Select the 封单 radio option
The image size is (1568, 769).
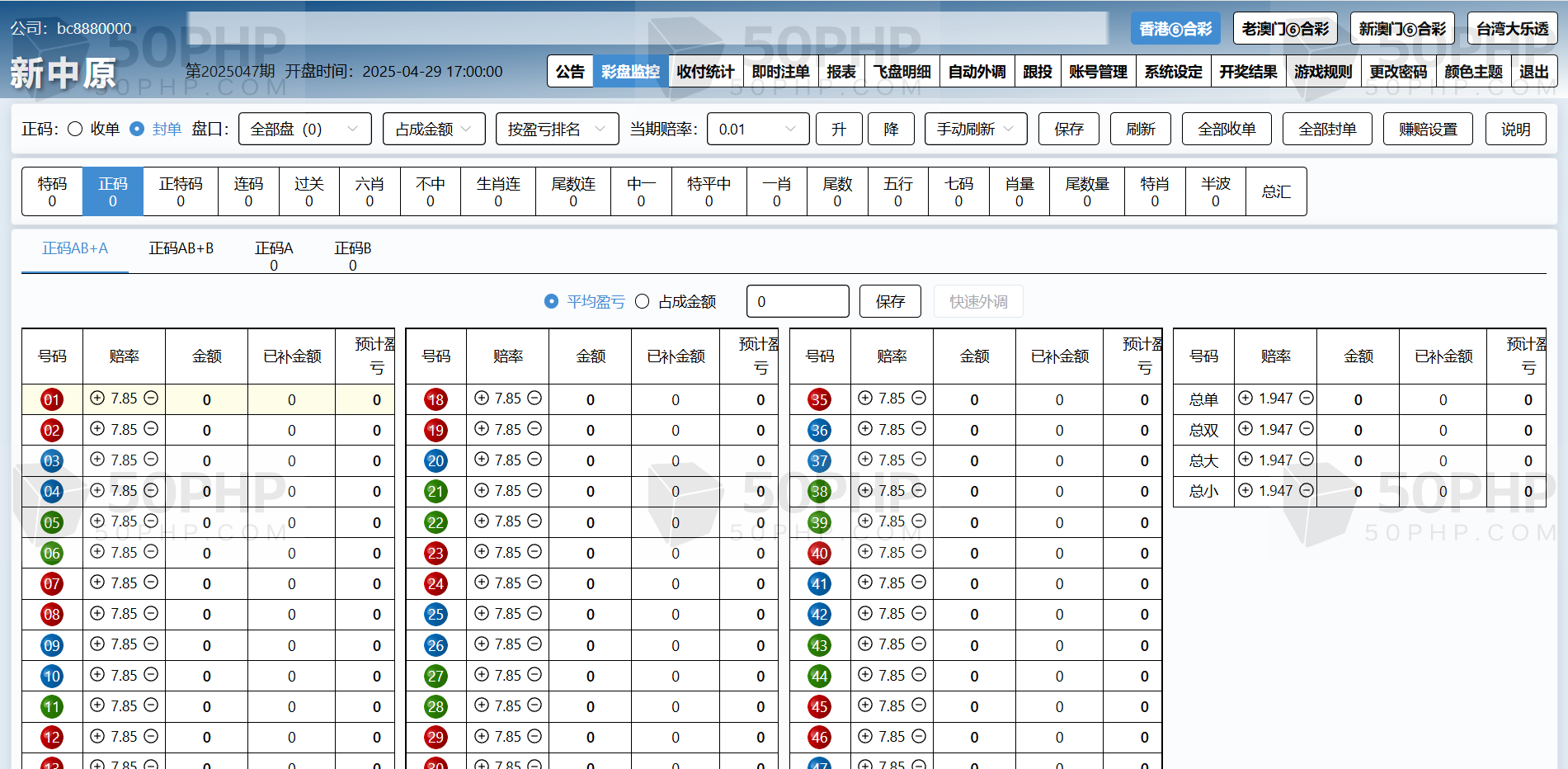click(138, 129)
